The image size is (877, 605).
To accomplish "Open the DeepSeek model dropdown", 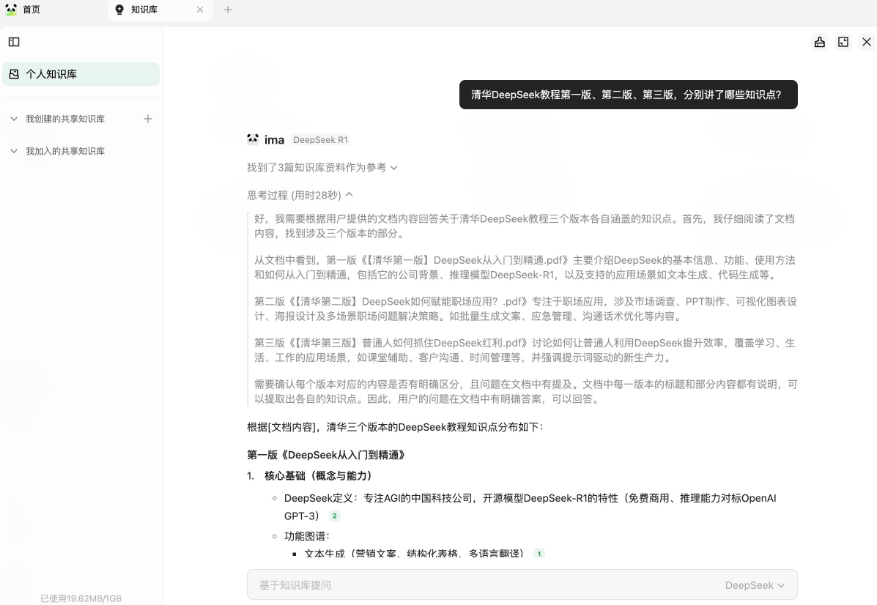I will pos(755,585).
